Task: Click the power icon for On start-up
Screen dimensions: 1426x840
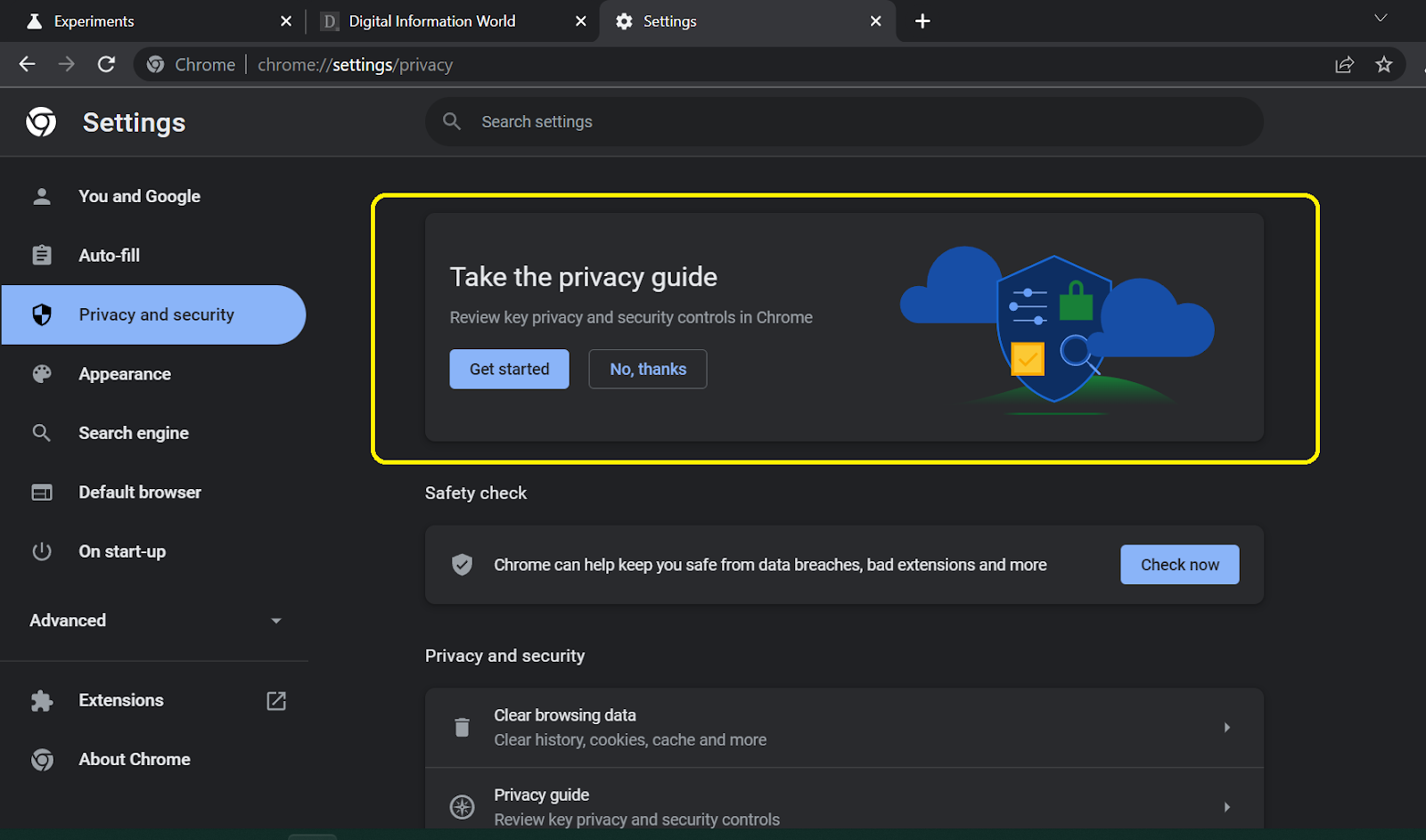Action: (42, 551)
